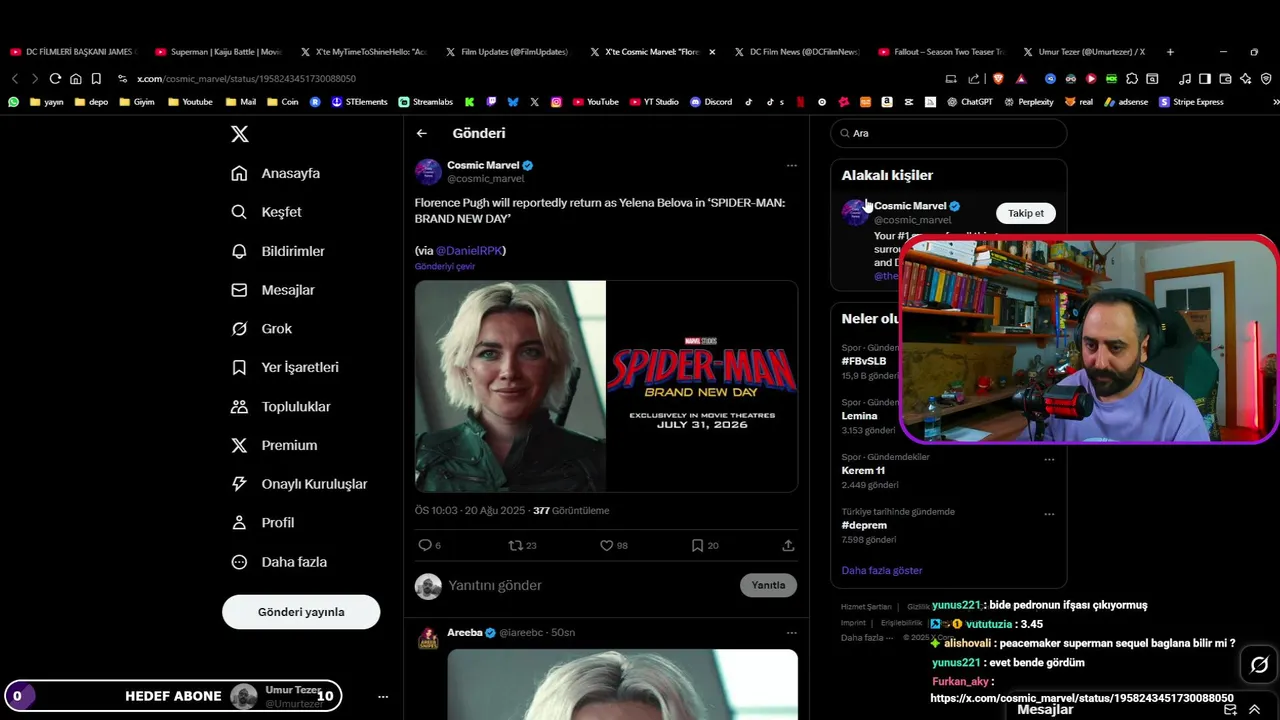The height and width of the screenshot is (720, 1280).
Task: Click the browser home icon
Action: [x=75, y=79]
